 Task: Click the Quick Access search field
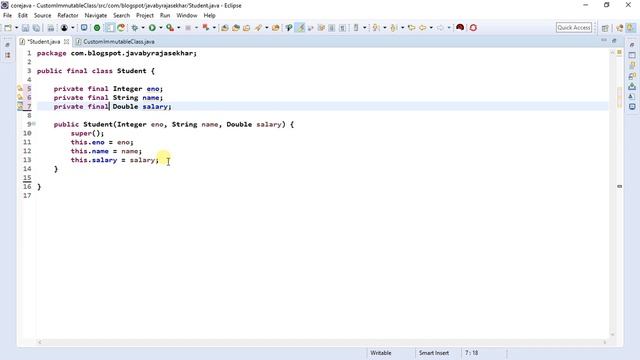(573, 28)
